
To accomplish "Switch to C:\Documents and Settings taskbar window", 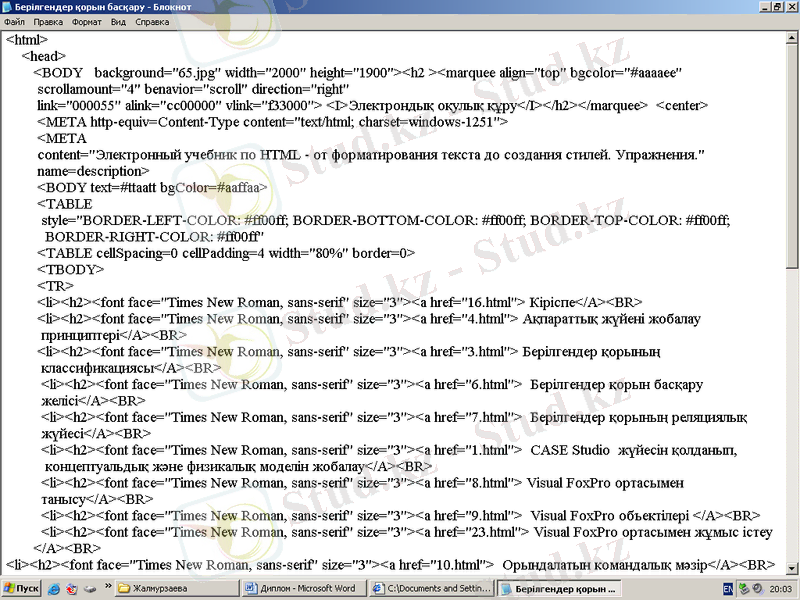I will 431,589.
